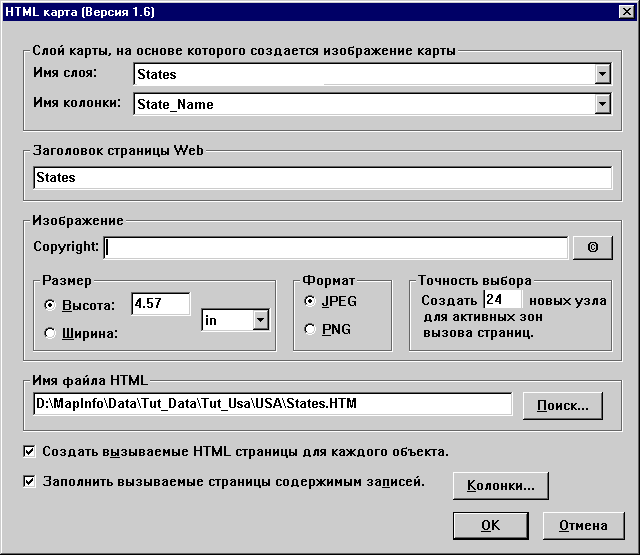Click the copyright symbol © button
The height and width of the screenshot is (555, 640).
pyautogui.click(x=593, y=247)
